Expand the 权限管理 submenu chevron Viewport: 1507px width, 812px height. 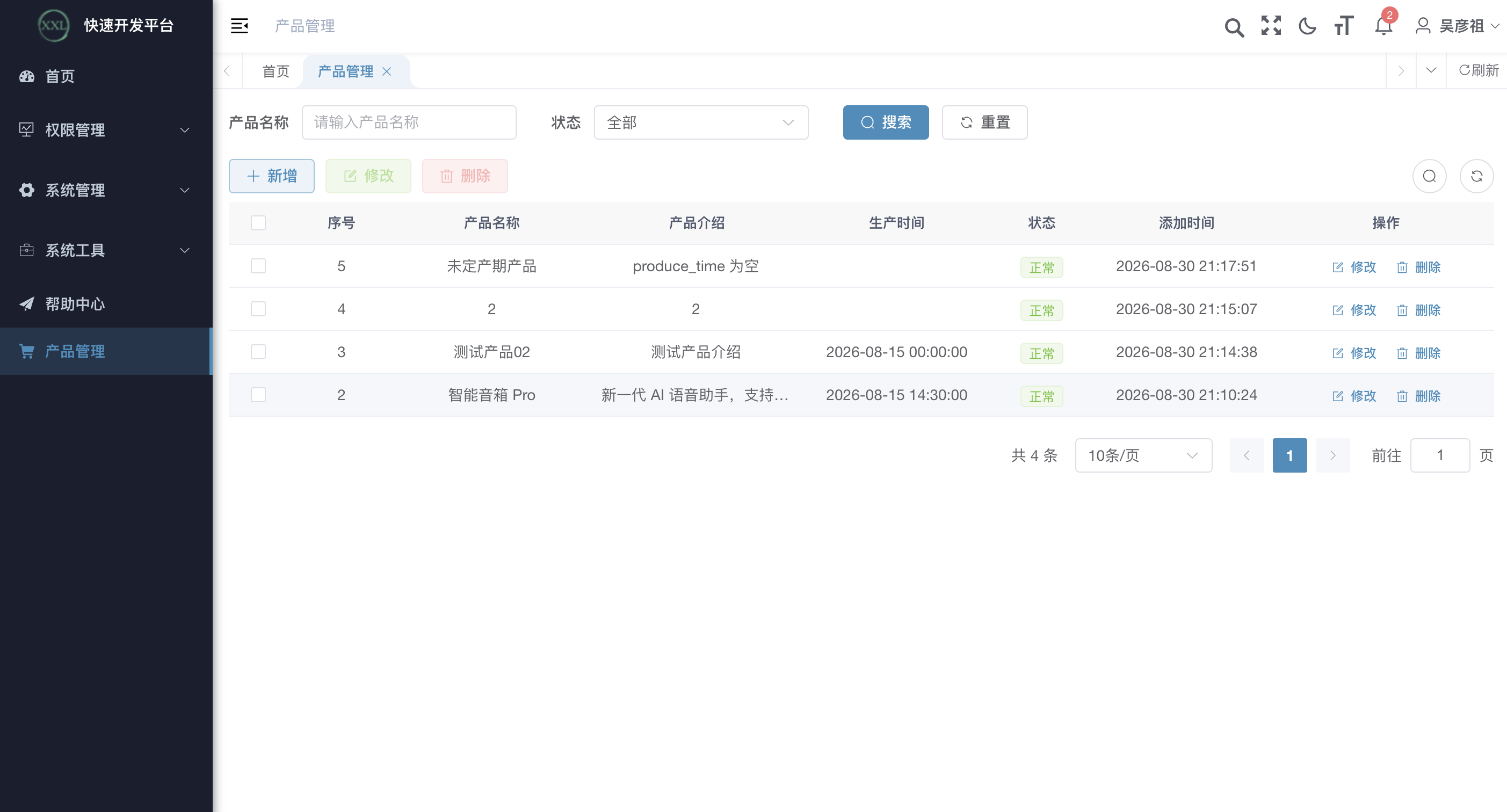click(x=185, y=130)
